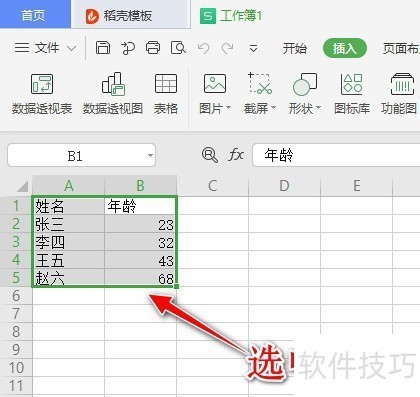Select row 6 header
This screenshot has height=397, width=420.
[x=16, y=296]
